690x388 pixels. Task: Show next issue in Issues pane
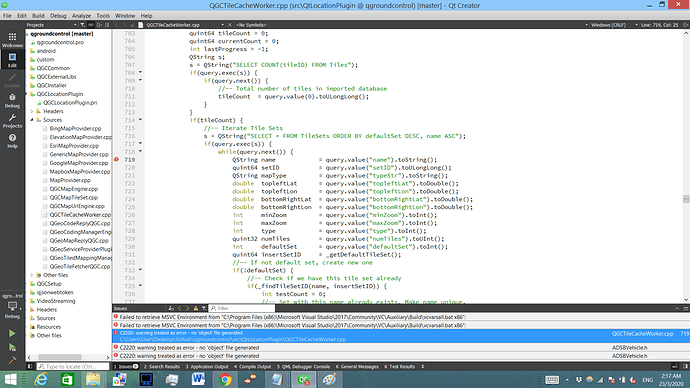point(187,308)
